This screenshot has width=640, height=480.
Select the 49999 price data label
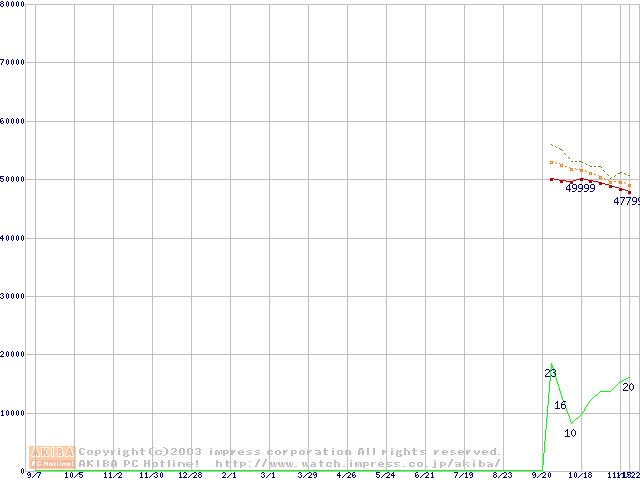[580, 188]
